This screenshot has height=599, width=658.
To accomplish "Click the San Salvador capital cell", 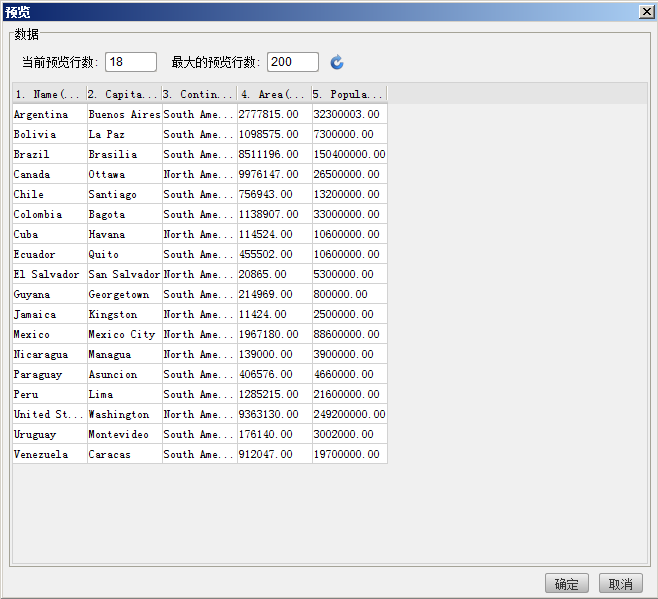I will point(125,274).
